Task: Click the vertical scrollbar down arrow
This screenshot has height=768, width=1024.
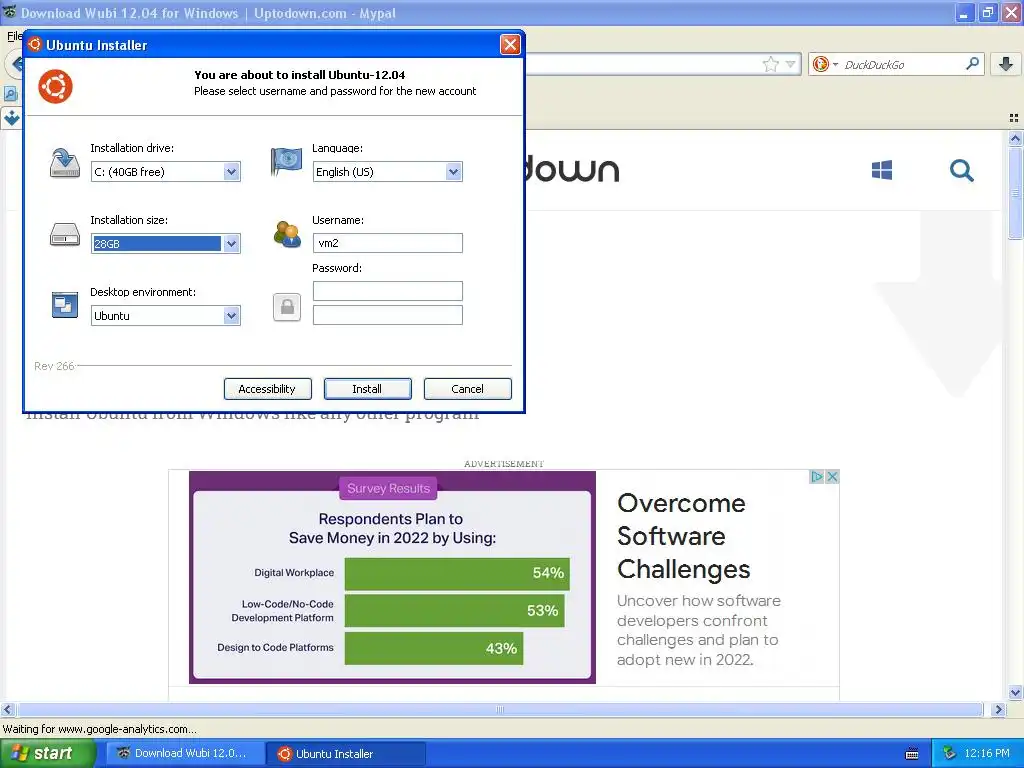Action: tap(1015, 692)
